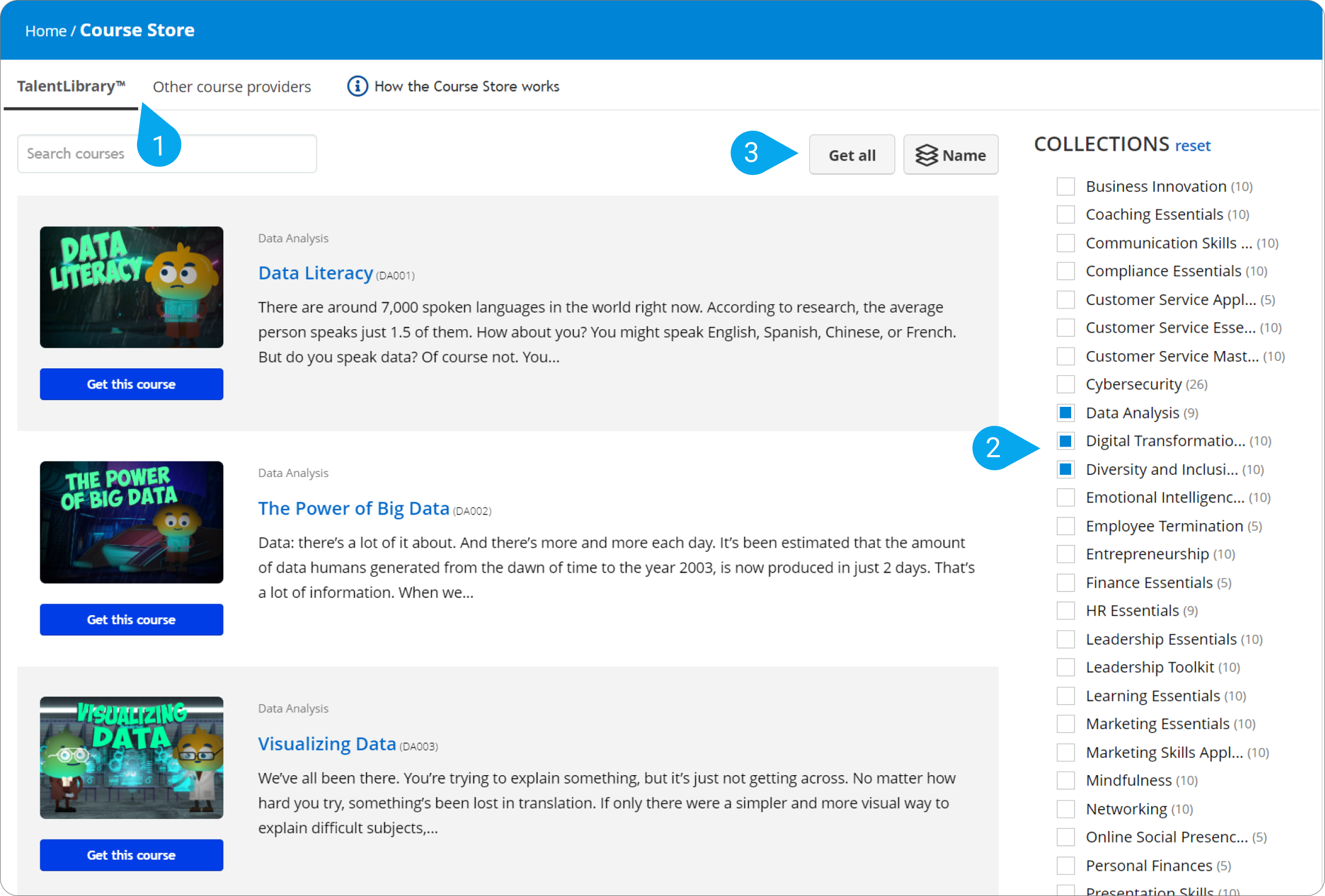This screenshot has height=896, width=1325.
Task: Click The Power of Big Data thumbnail
Action: (x=131, y=522)
